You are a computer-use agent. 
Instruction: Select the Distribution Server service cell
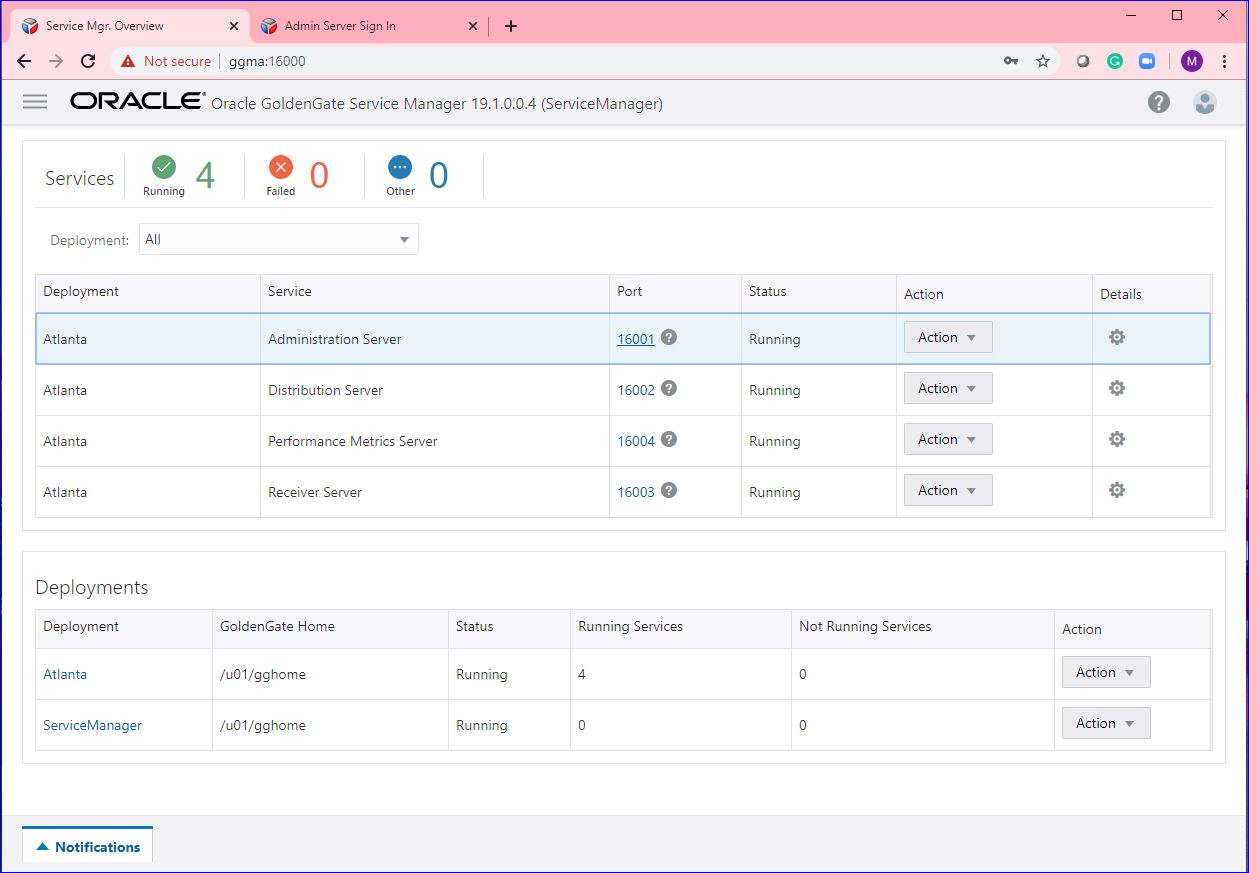click(x=435, y=390)
